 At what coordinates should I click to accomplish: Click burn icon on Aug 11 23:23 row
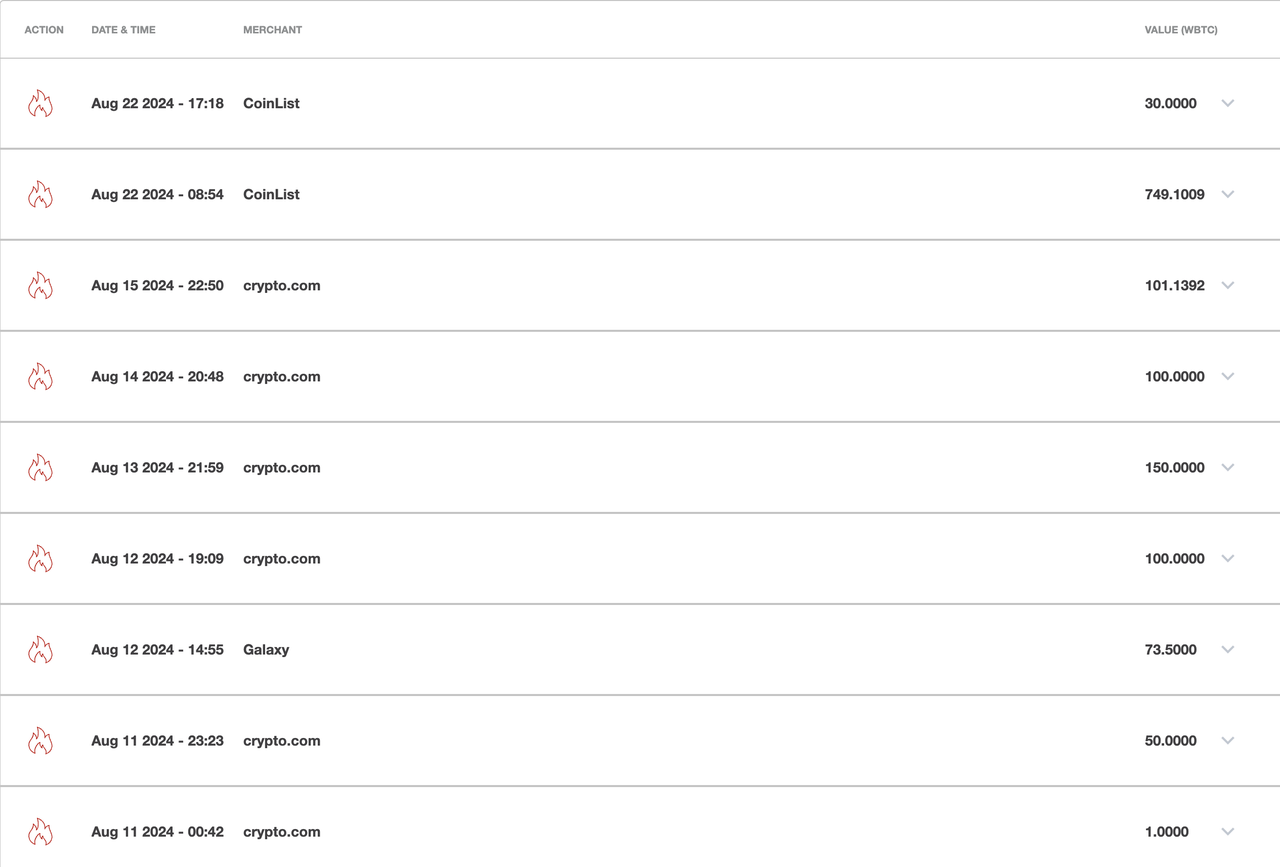40,740
